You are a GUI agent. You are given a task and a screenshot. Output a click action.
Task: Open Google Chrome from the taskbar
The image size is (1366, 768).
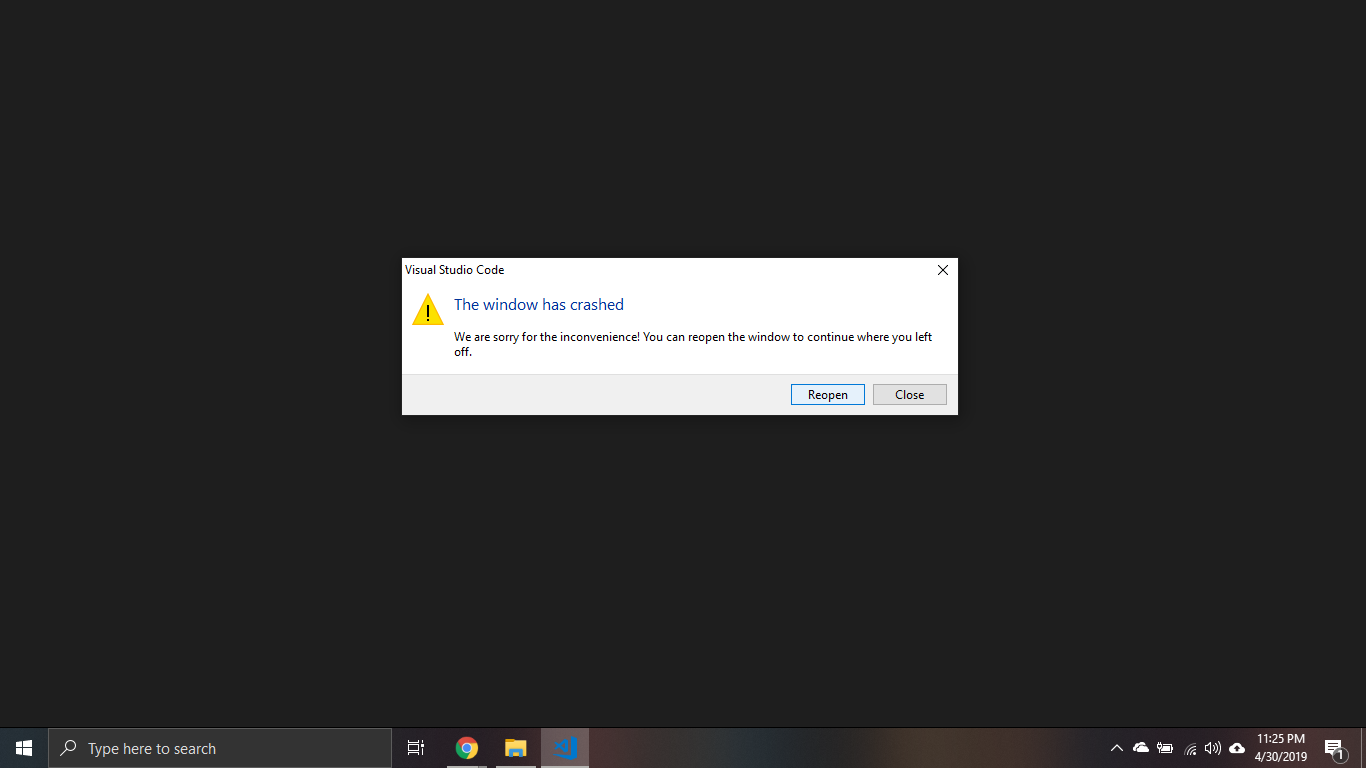click(x=467, y=748)
